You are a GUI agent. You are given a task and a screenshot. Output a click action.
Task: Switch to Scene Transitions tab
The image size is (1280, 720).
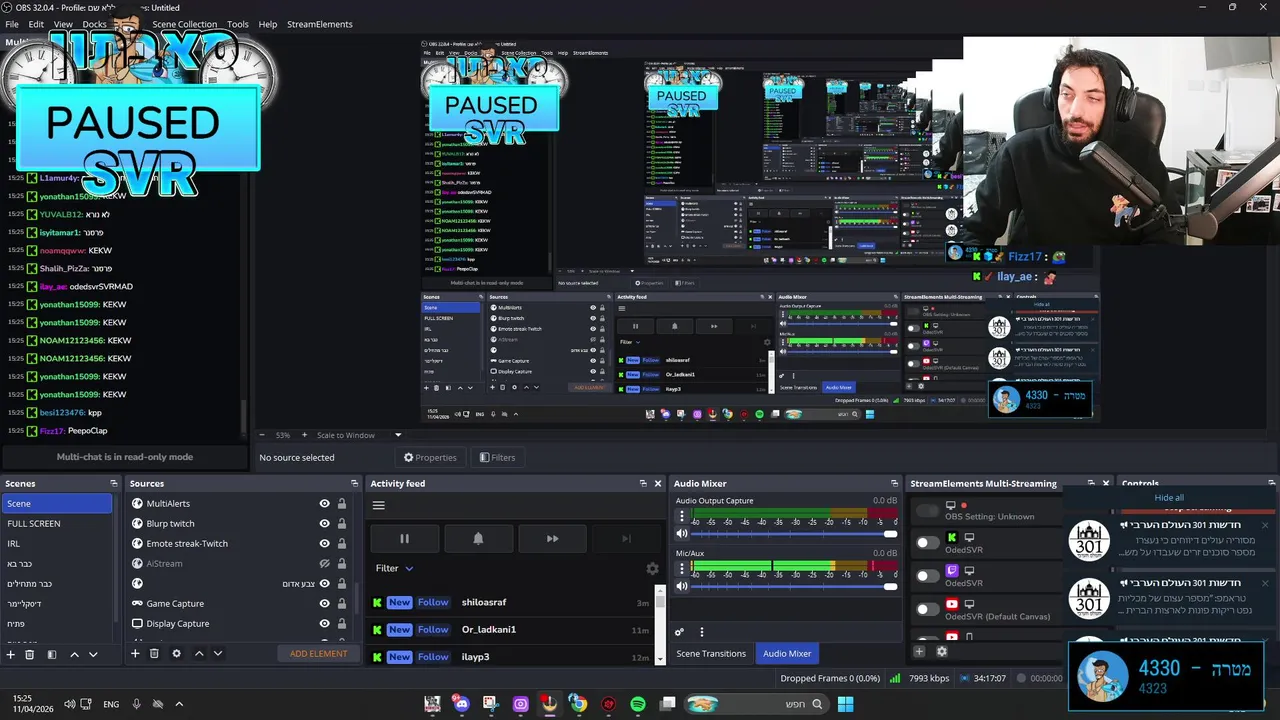click(x=711, y=654)
